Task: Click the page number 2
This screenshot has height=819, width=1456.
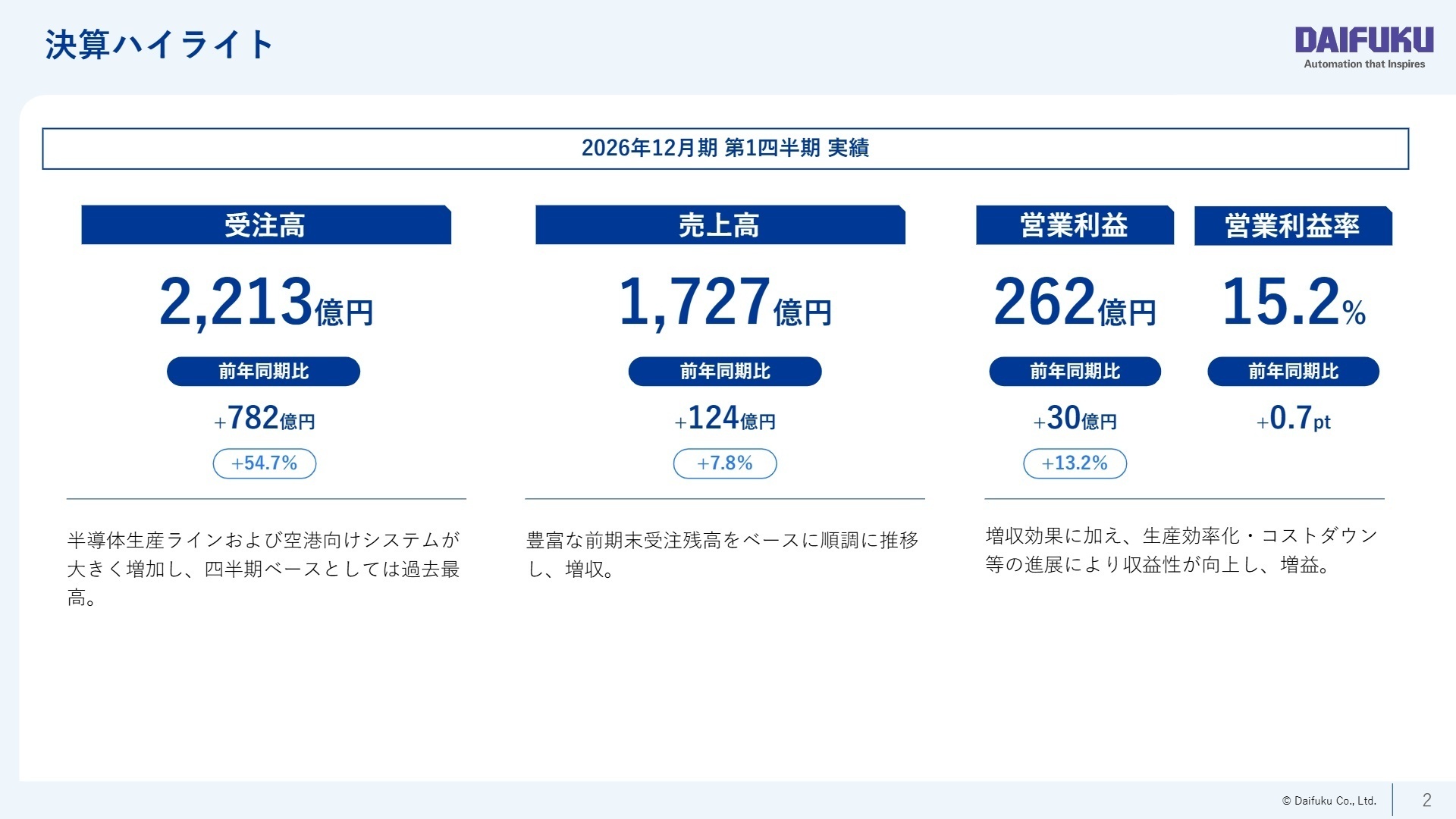Action: (x=1426, y=800)
